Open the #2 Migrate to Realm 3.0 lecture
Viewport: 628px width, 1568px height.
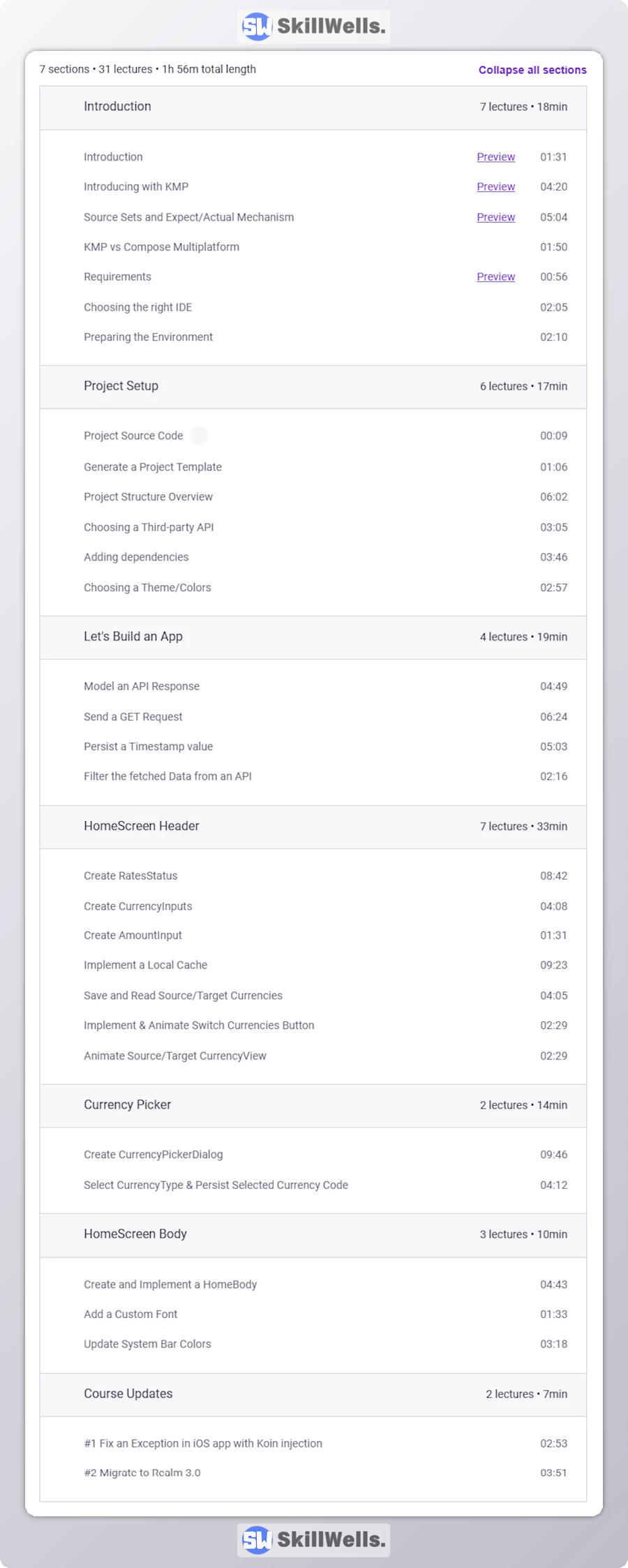pos(142,1473)
